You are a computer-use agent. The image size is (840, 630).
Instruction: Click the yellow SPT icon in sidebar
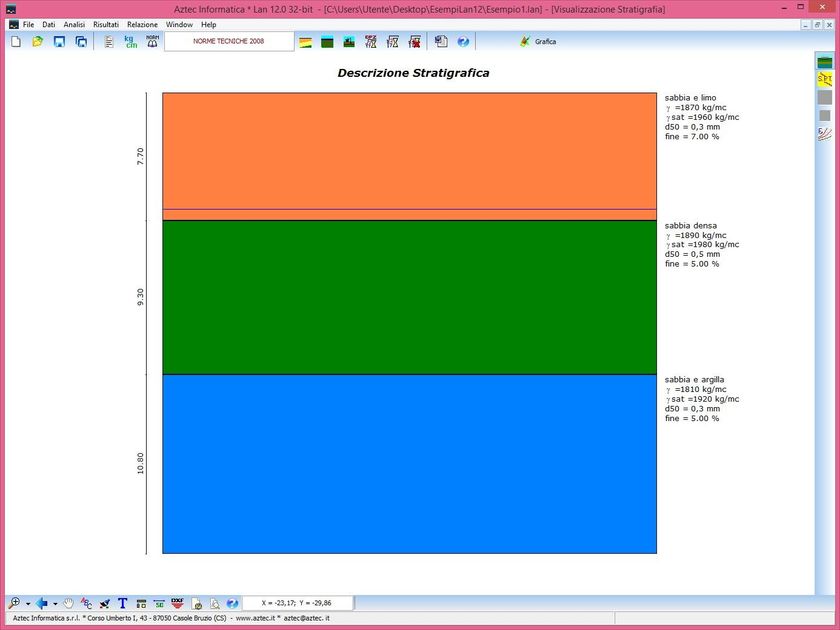point(825,79)
